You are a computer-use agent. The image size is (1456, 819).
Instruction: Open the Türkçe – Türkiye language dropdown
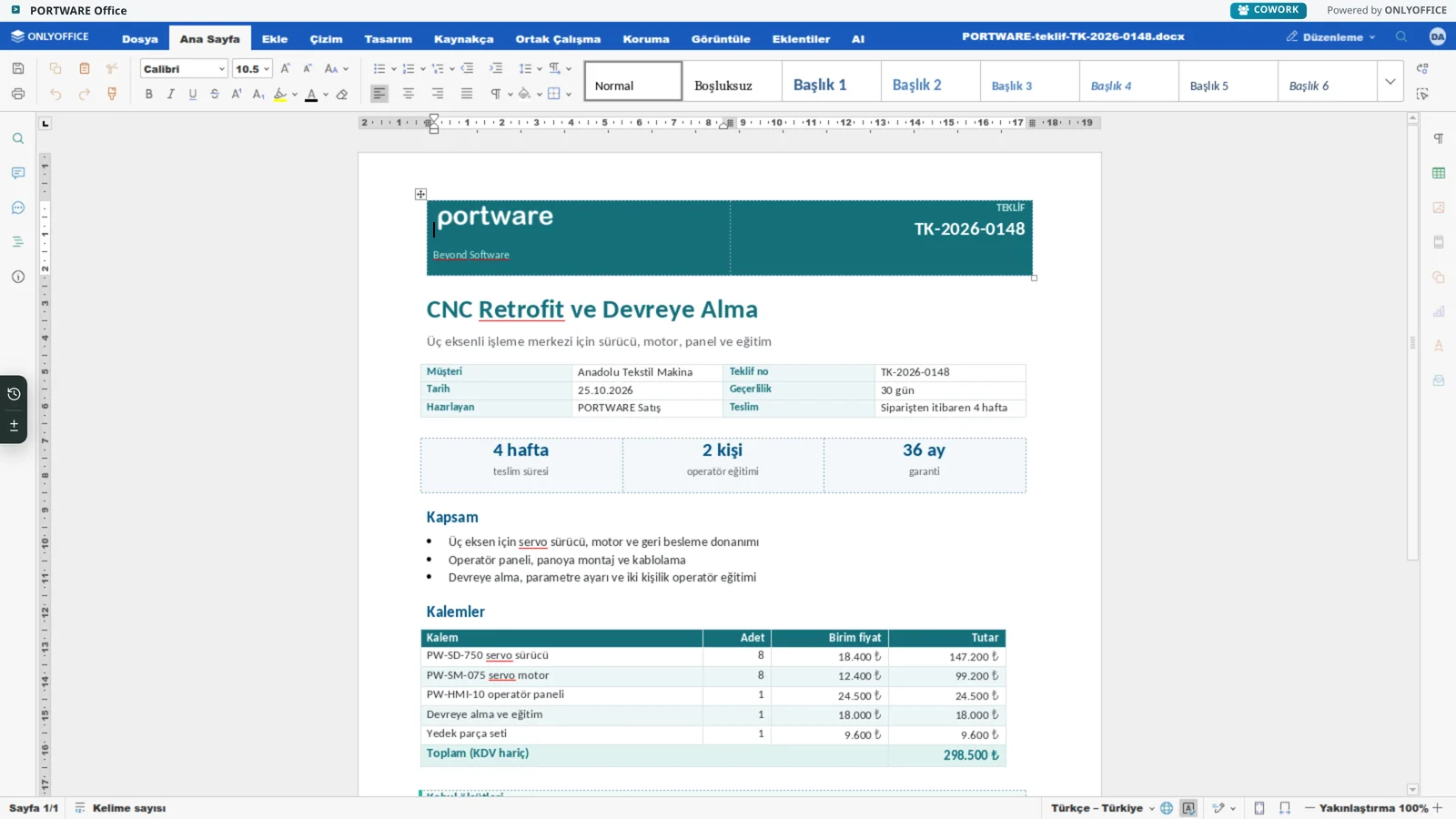pos(1102,808)
